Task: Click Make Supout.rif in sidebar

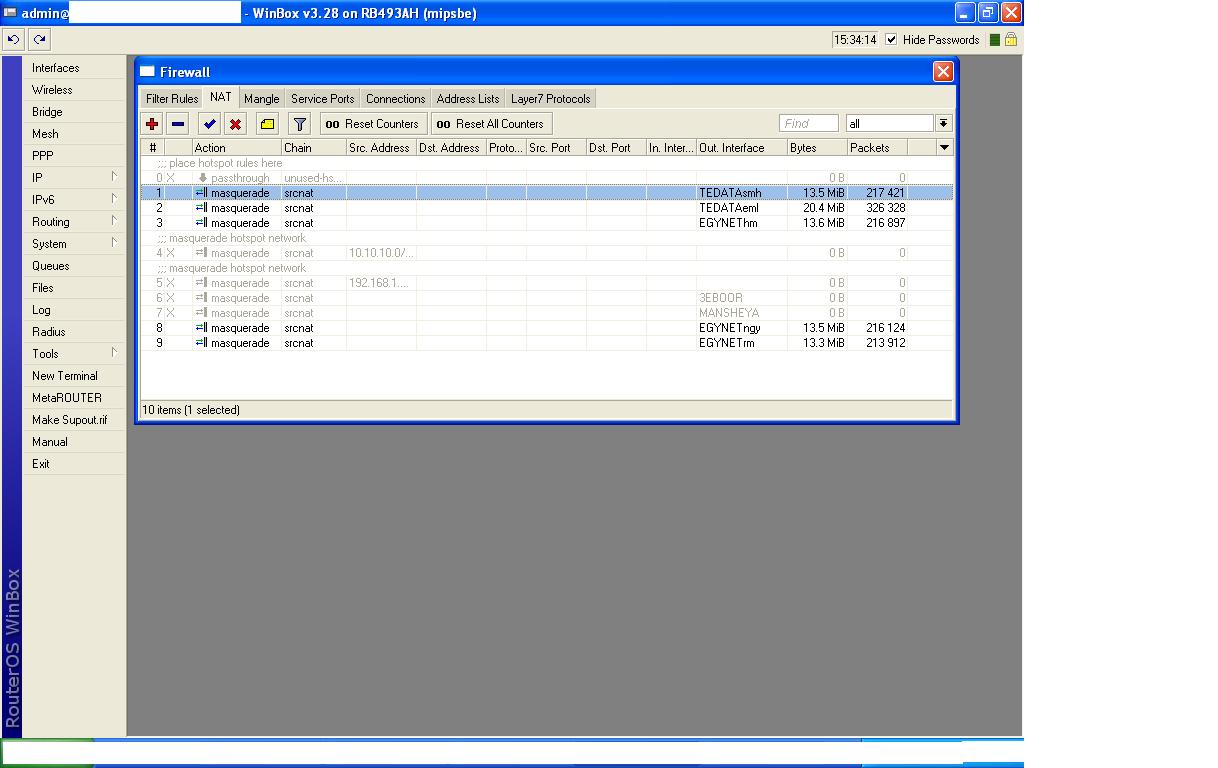Action: click(x=74, y=420)
